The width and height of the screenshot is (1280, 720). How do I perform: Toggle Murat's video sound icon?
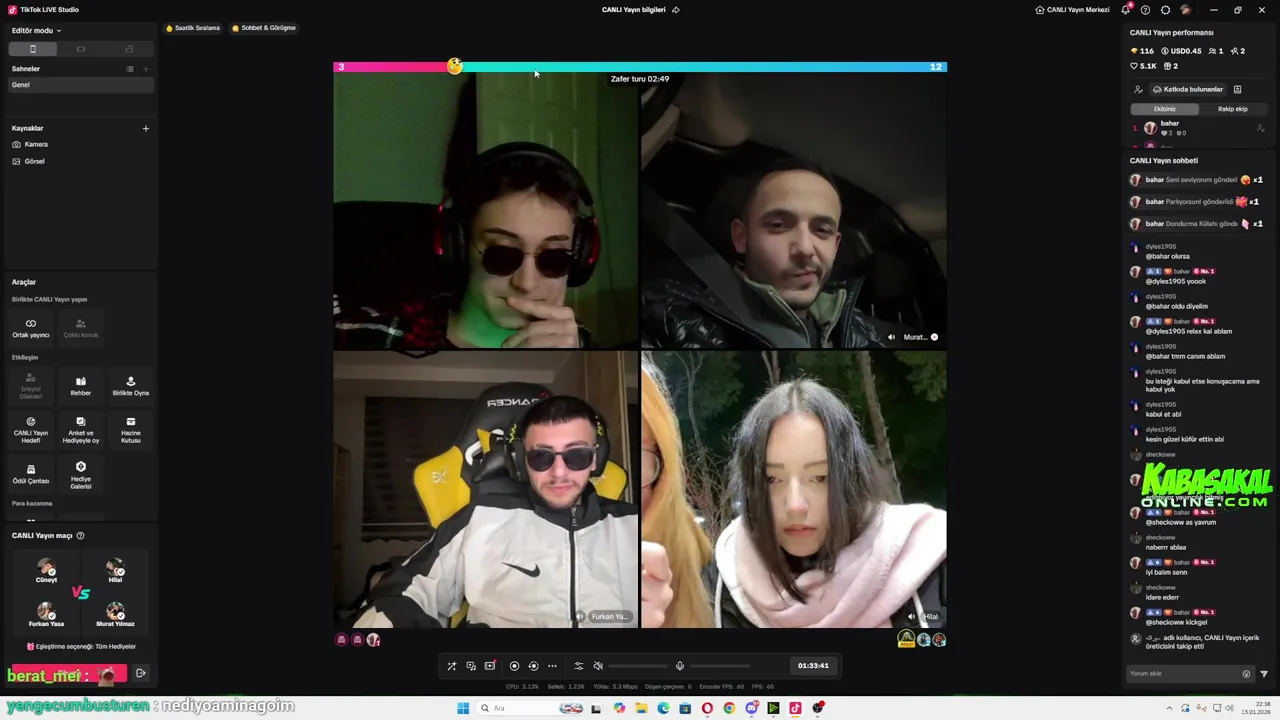pos(892,337)
